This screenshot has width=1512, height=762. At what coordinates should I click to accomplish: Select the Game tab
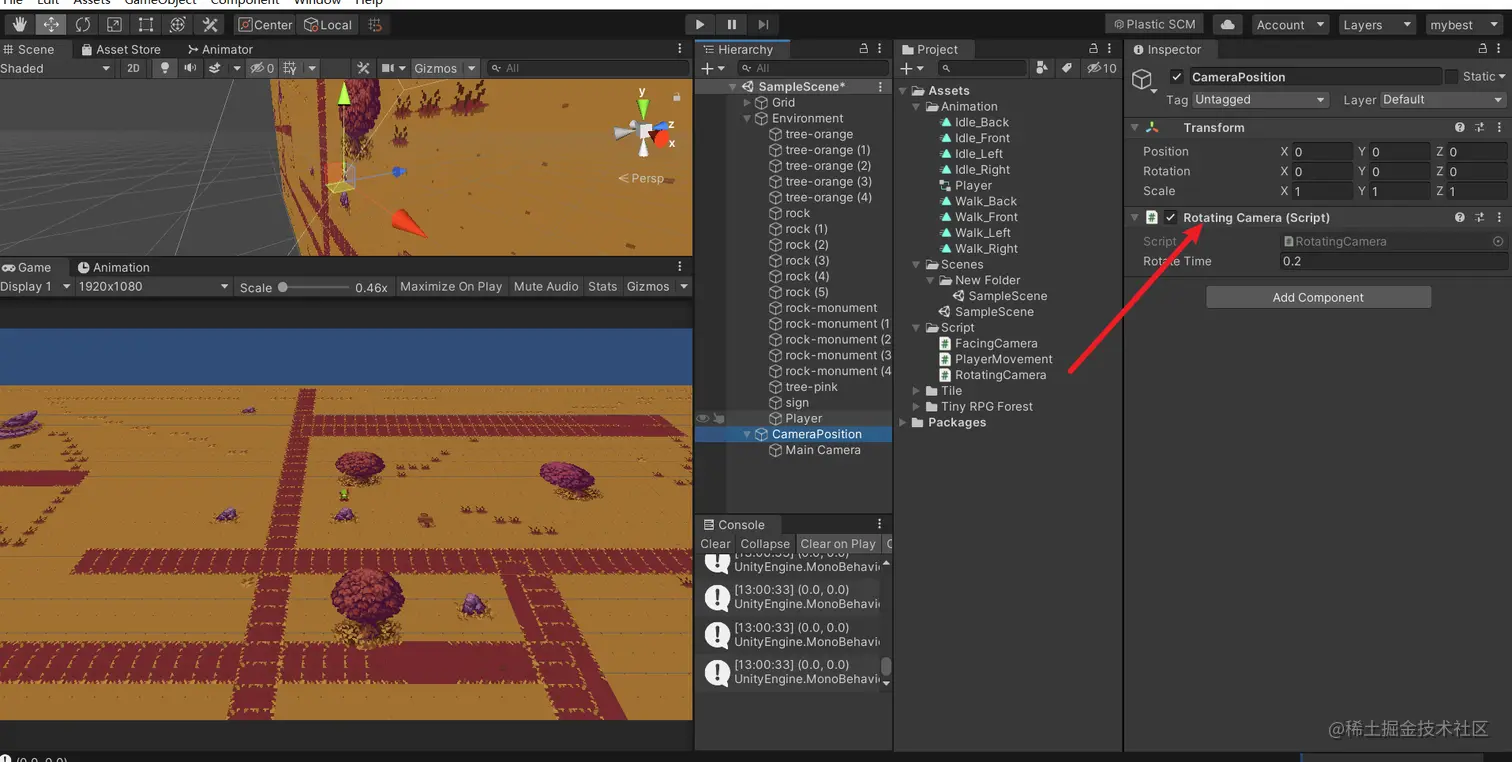[x=27, y=267]
